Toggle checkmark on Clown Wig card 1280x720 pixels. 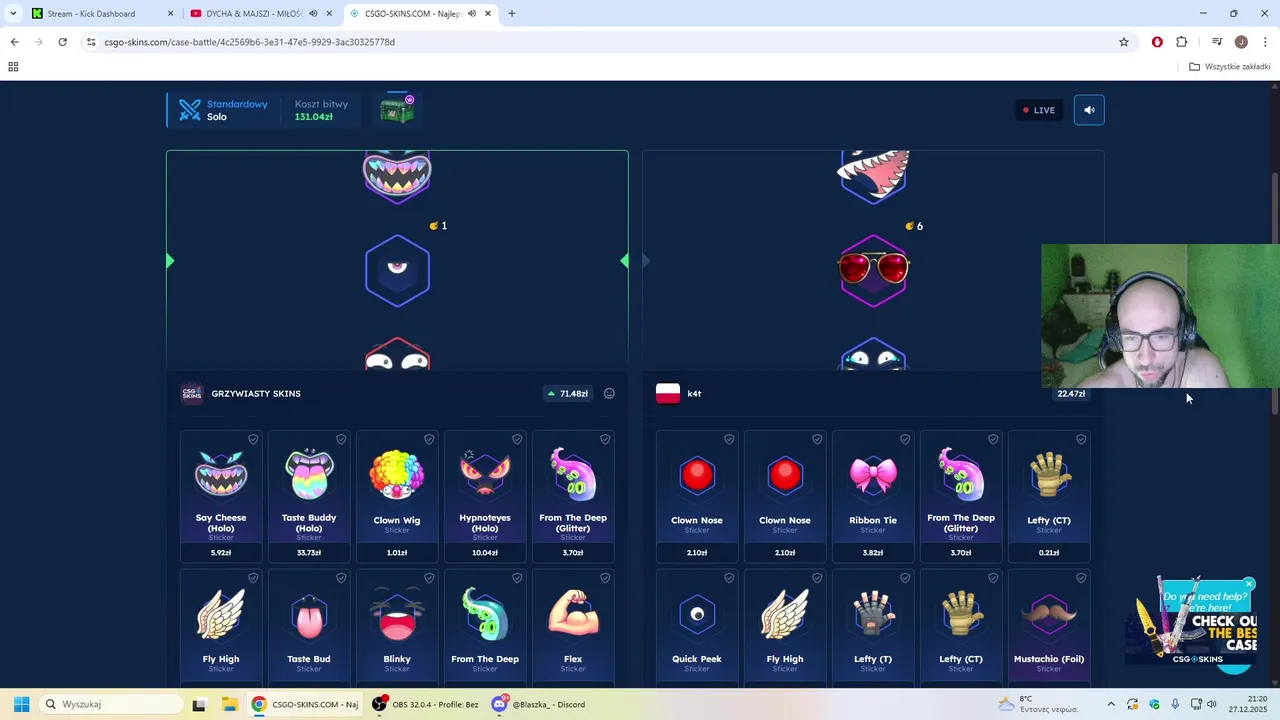[x=429, y=439]
